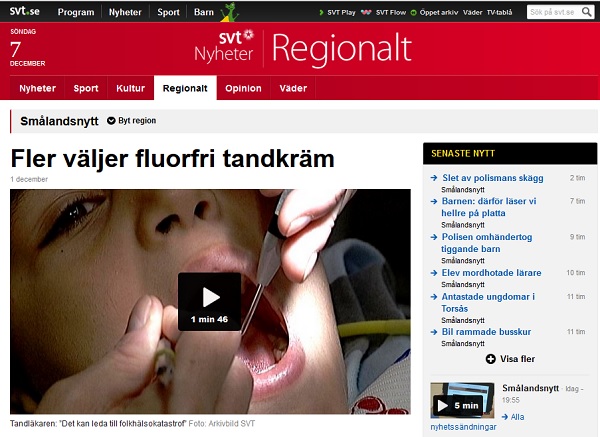Click the search magnifier icon
The image size is (600, 437).
[587, 12]
